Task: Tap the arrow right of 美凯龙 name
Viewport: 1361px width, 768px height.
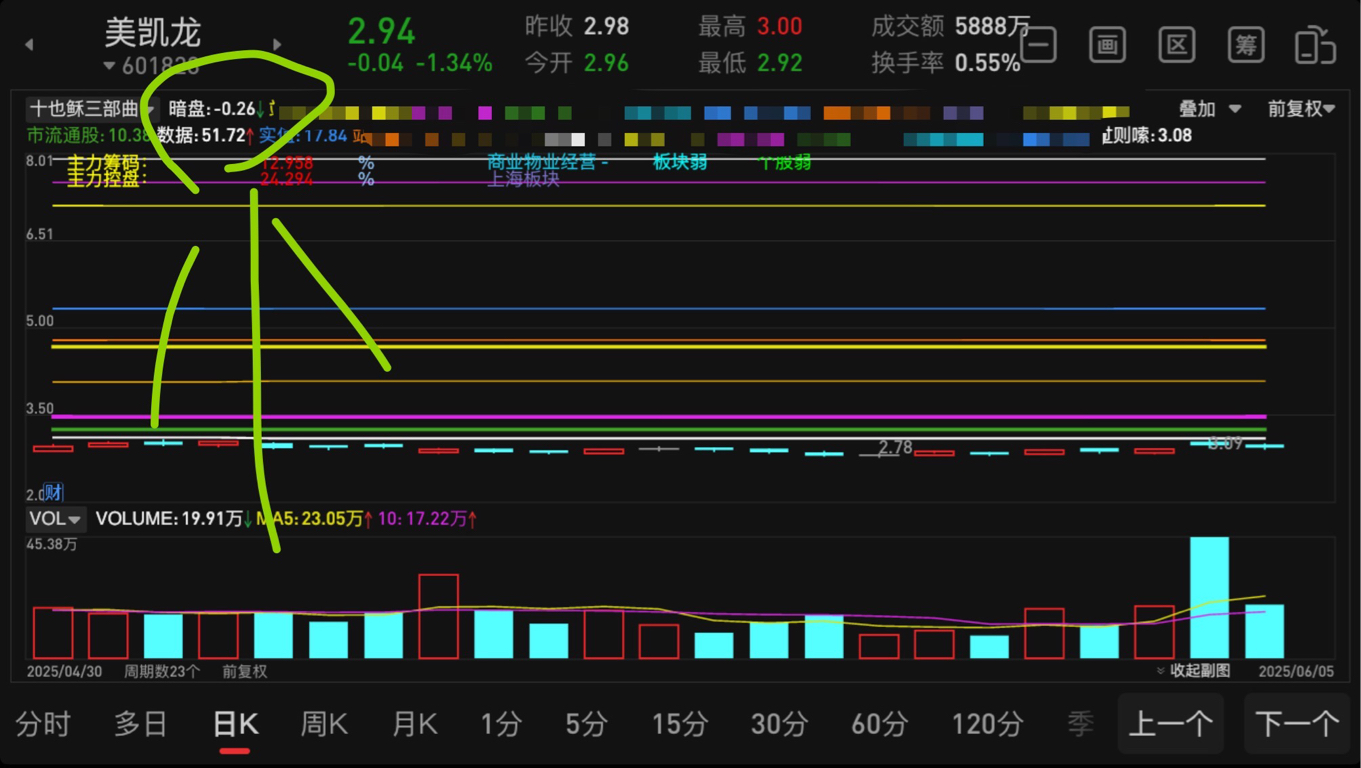Action: (277, 44)
